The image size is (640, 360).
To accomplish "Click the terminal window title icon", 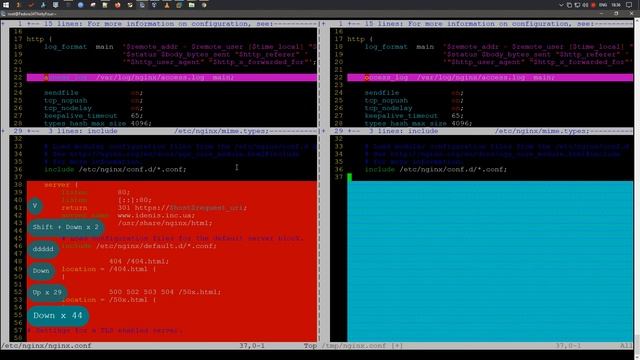I will coord(3,14).
